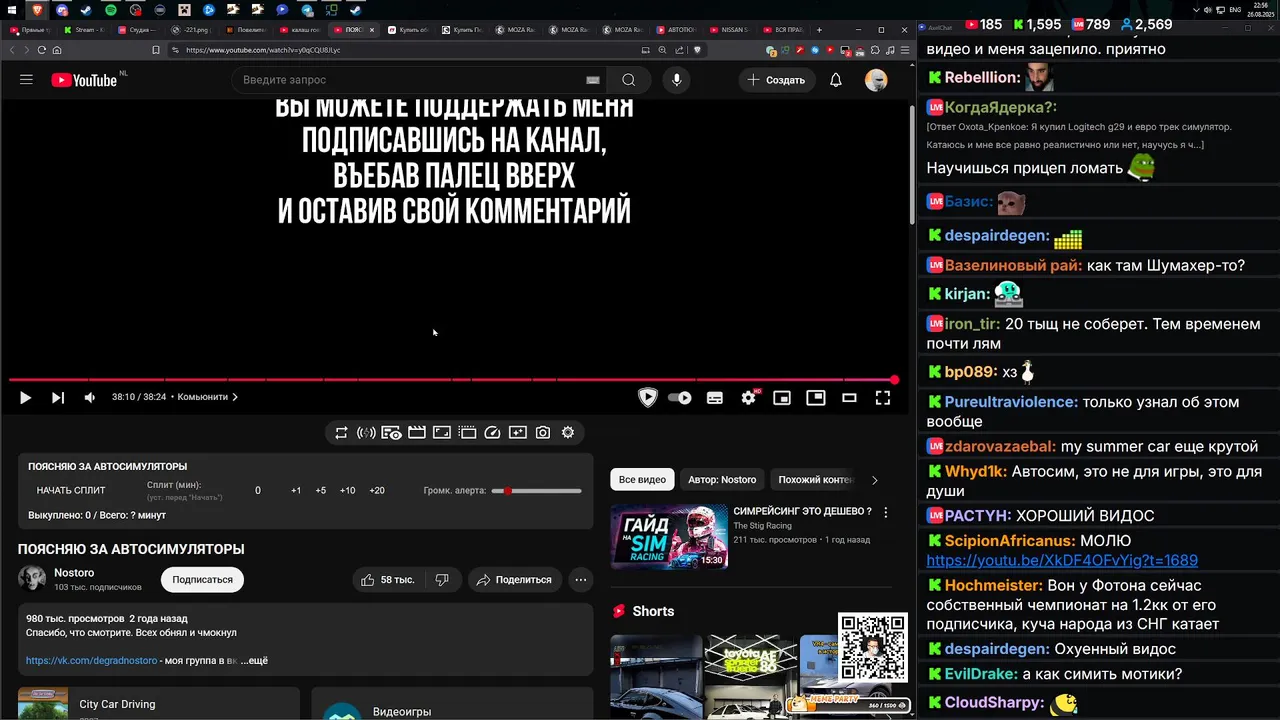The height and width of the screenshot is (720, 1280).
Task: Open picture-in-picture player button
Action: pos(816,397)
